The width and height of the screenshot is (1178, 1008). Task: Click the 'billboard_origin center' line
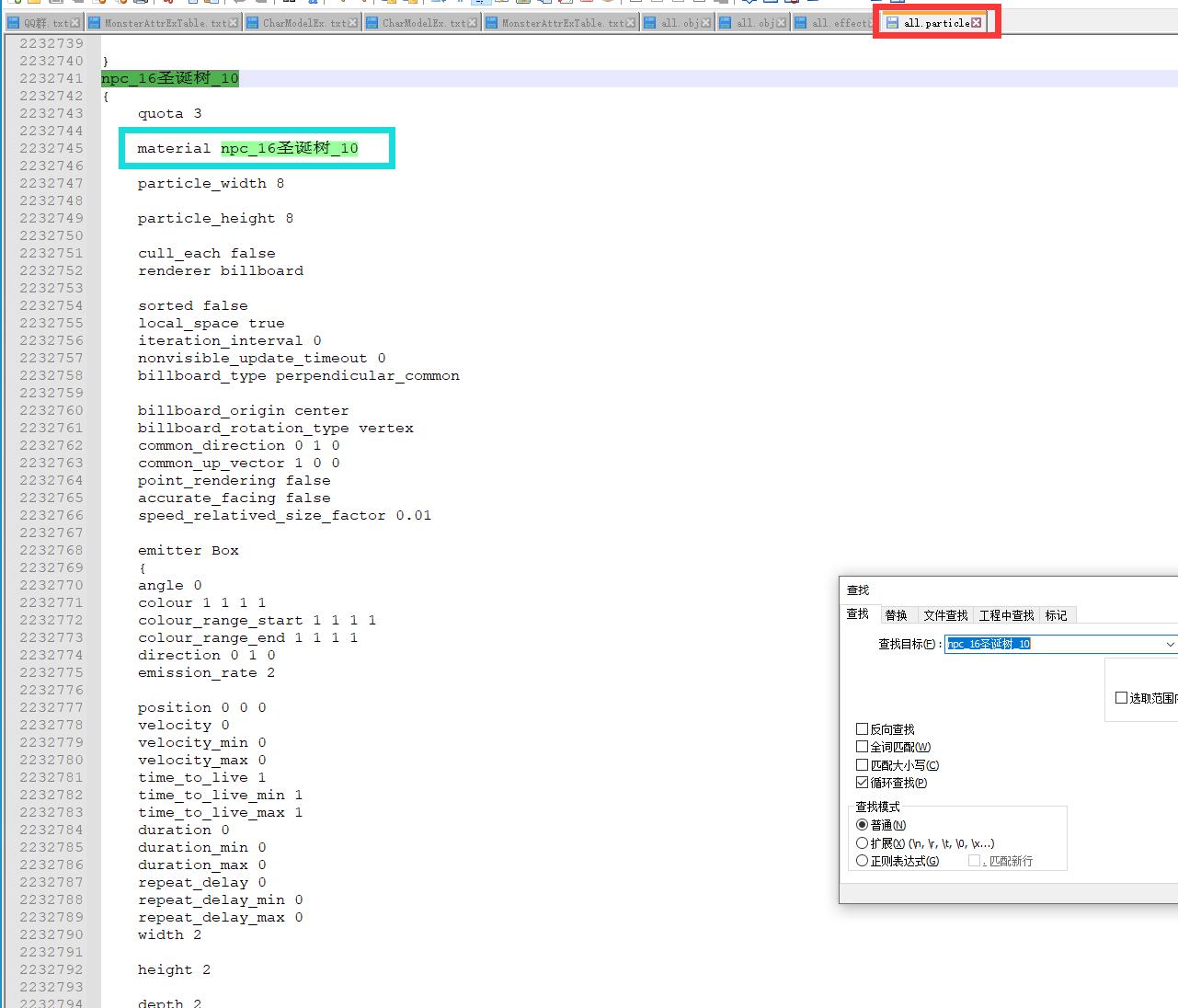click(244, 410)
